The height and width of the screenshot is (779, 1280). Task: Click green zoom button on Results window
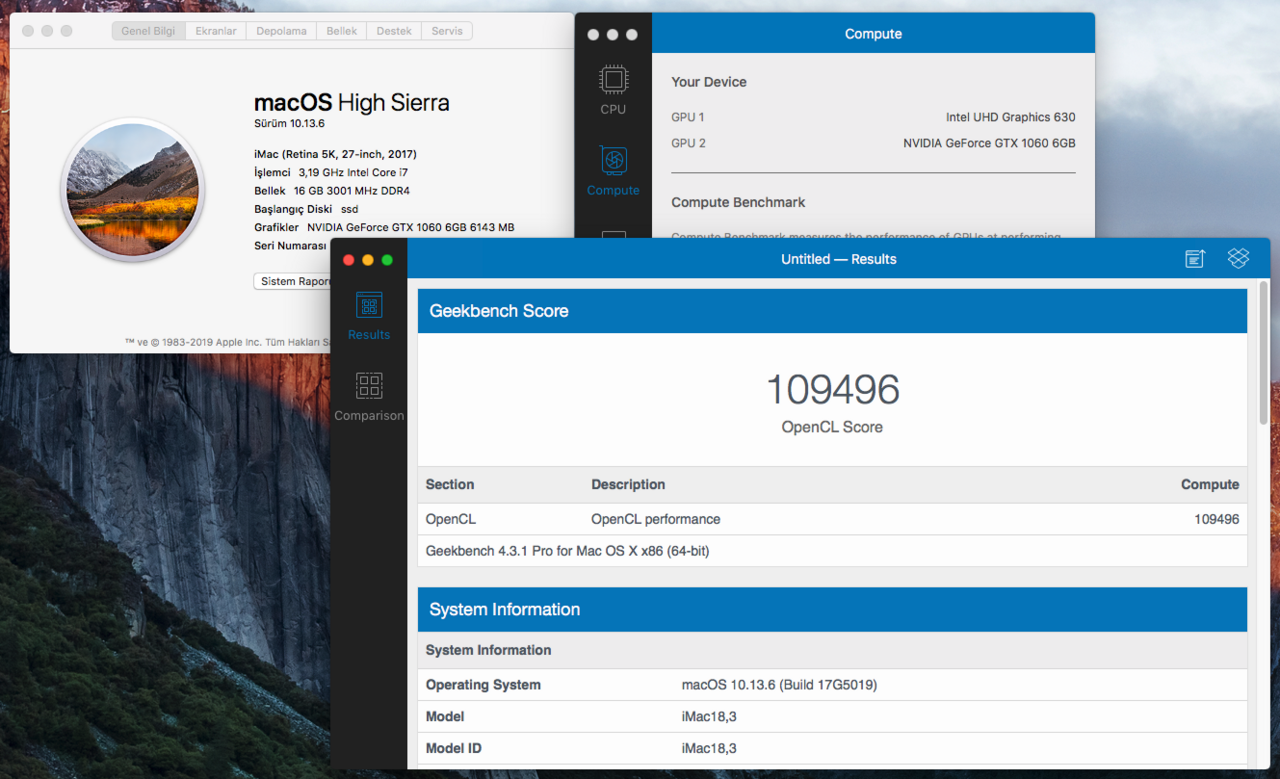[x=387, y=260]
